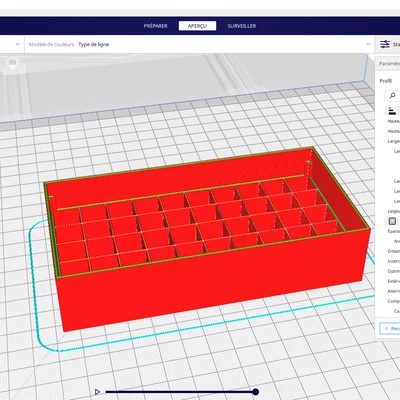This screenshot has width=400, height=400.
Task: Play the layer simulation
Action: click(x=97, y=392)
